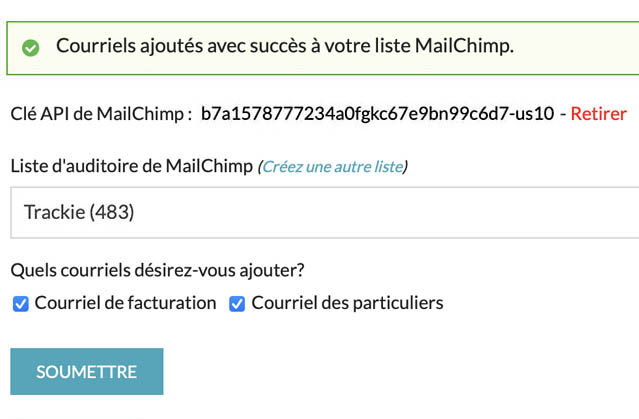Click the "(483)" count in the audience selector
Viewport: 639px width, 419px height.
click(112, 212)
